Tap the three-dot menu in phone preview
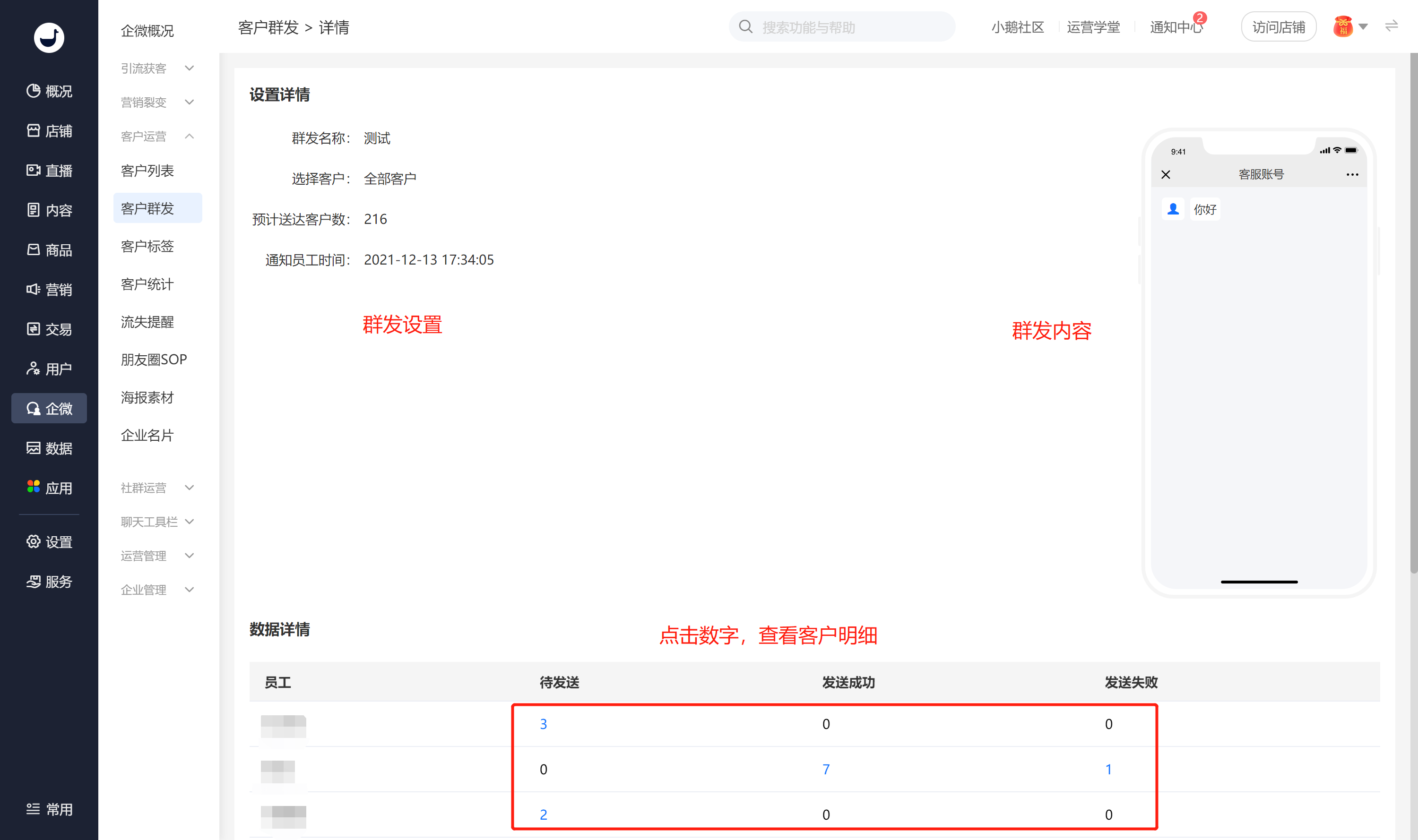Image resolution: width=1418 pixels, height=840 pixels. tap(1352, 174)
